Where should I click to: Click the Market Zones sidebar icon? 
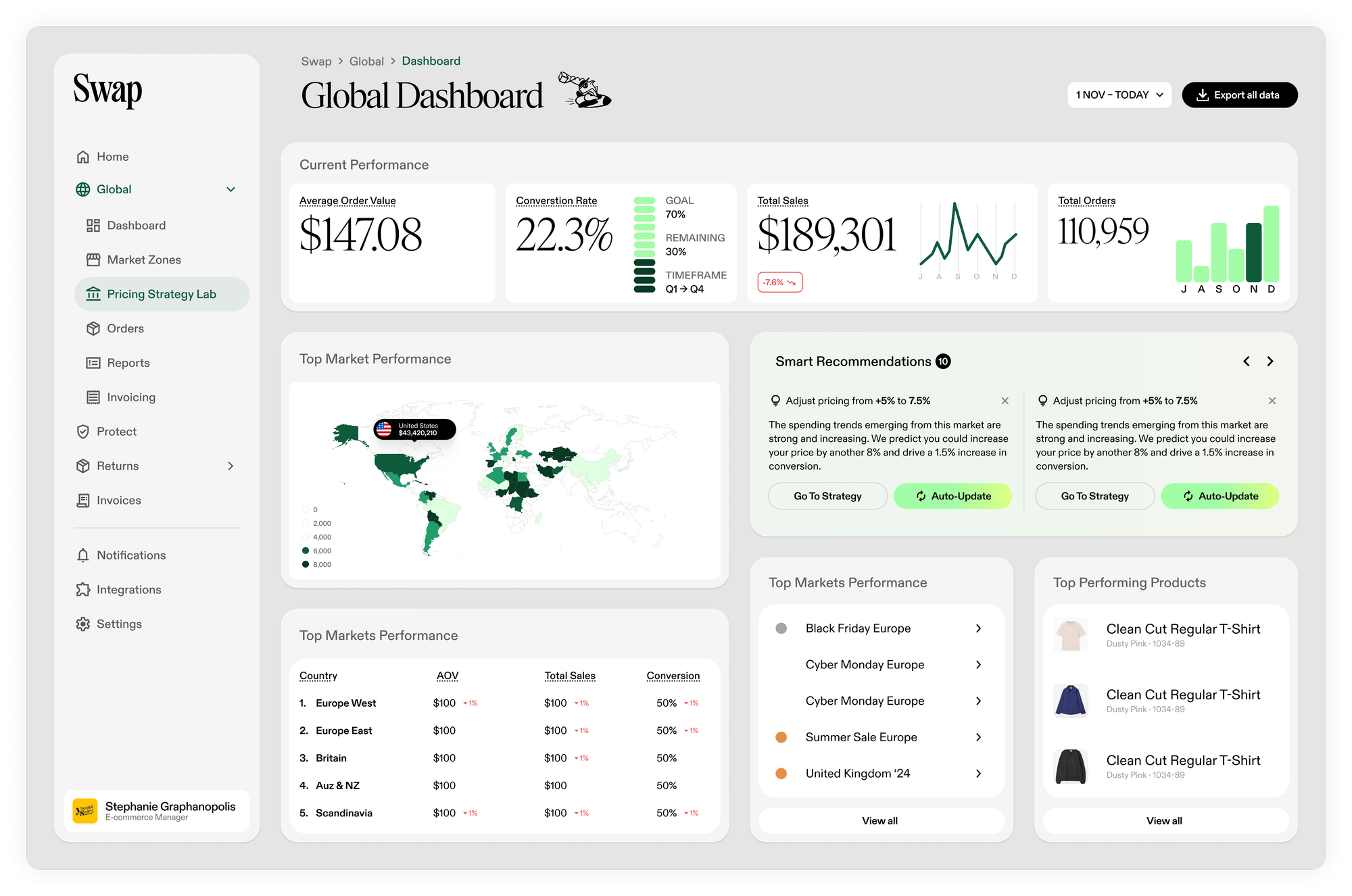[94, 259]
